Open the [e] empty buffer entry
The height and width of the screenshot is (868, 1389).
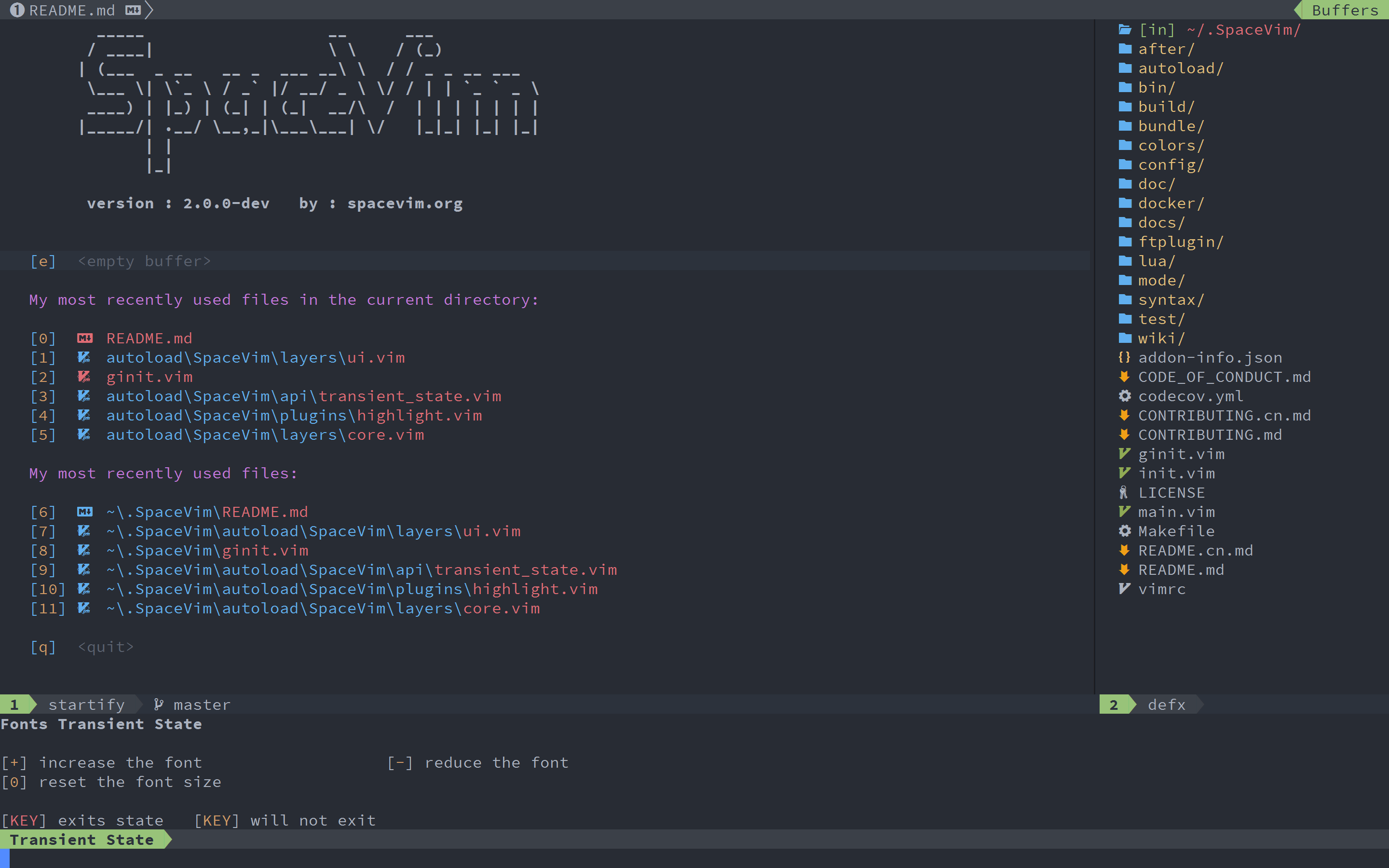[121, 261]
